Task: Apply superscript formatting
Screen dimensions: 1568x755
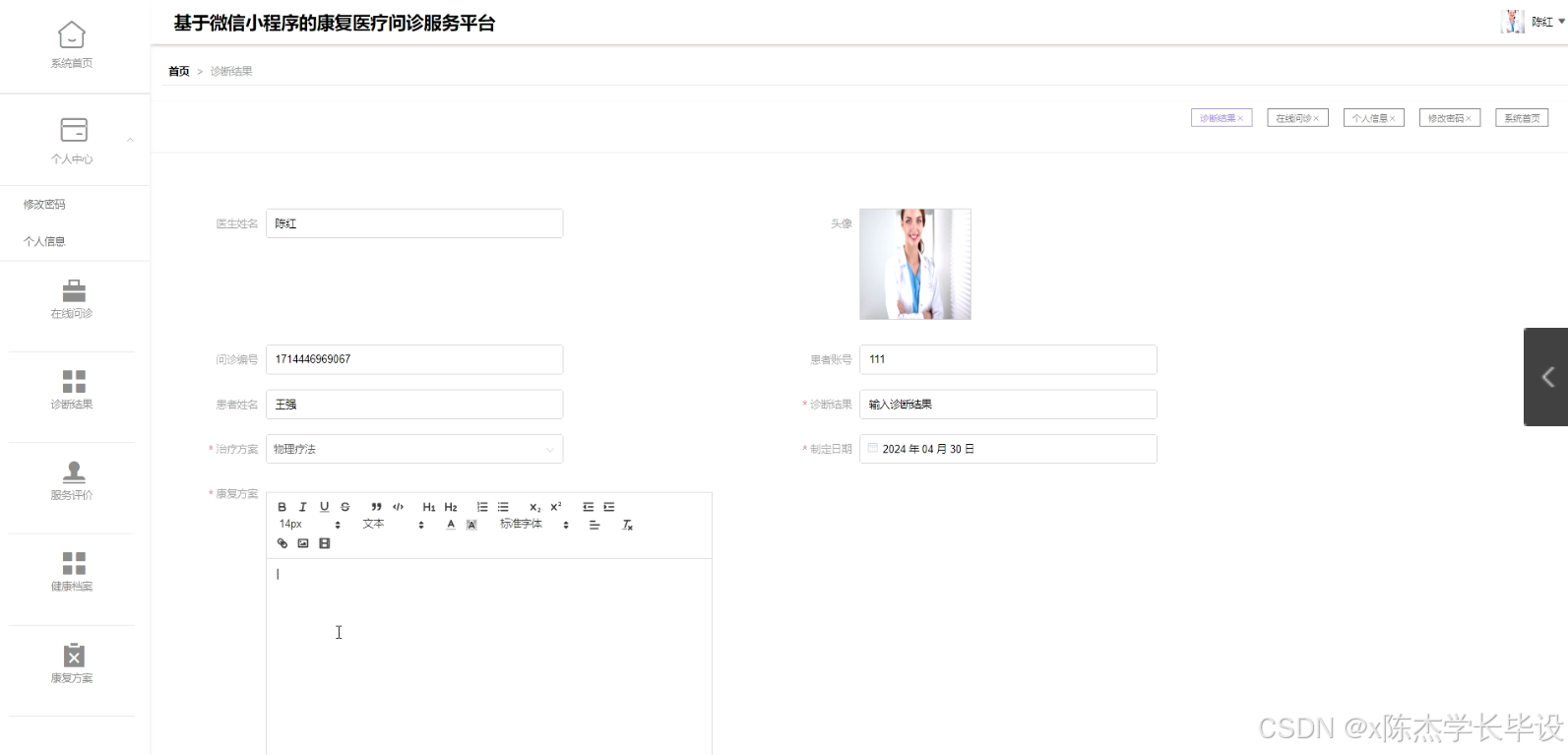Action: (556, 507)
